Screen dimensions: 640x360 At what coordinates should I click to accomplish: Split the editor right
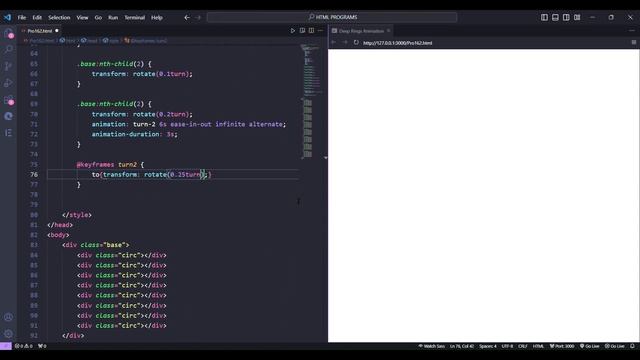pyautogui.click(x=311, y=31)
